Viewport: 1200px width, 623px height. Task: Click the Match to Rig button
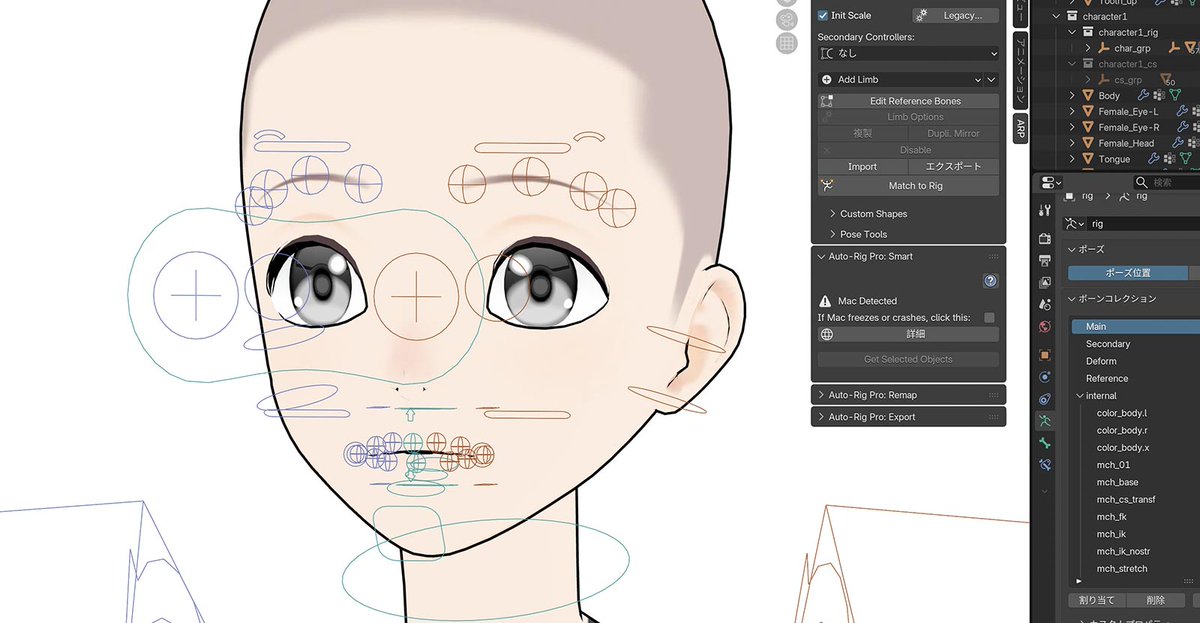pos(908,186)
